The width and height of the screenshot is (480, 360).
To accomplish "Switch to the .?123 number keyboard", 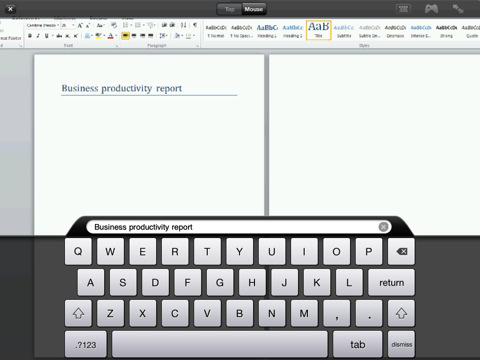I will (x=86, y=344).
